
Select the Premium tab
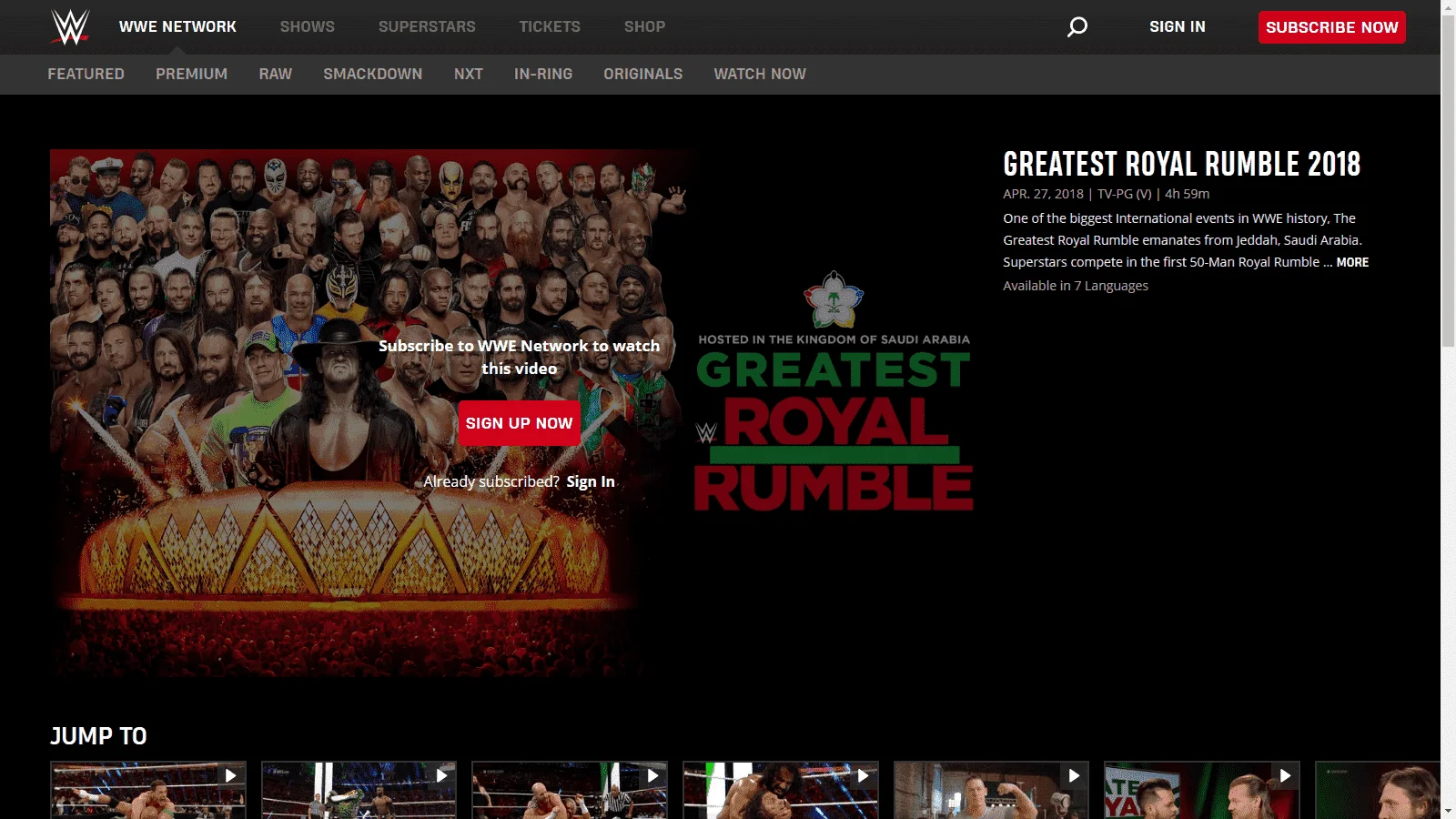coord(191,75)
